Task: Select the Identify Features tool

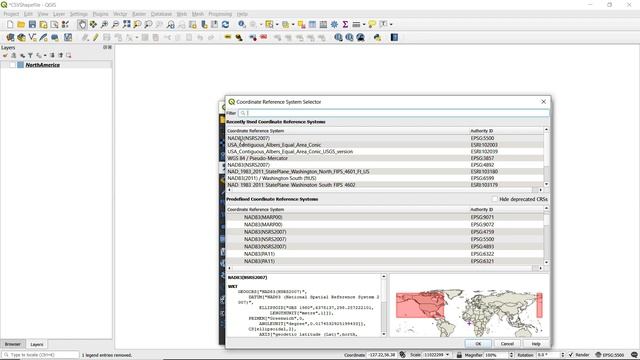Action: (242, 24)
